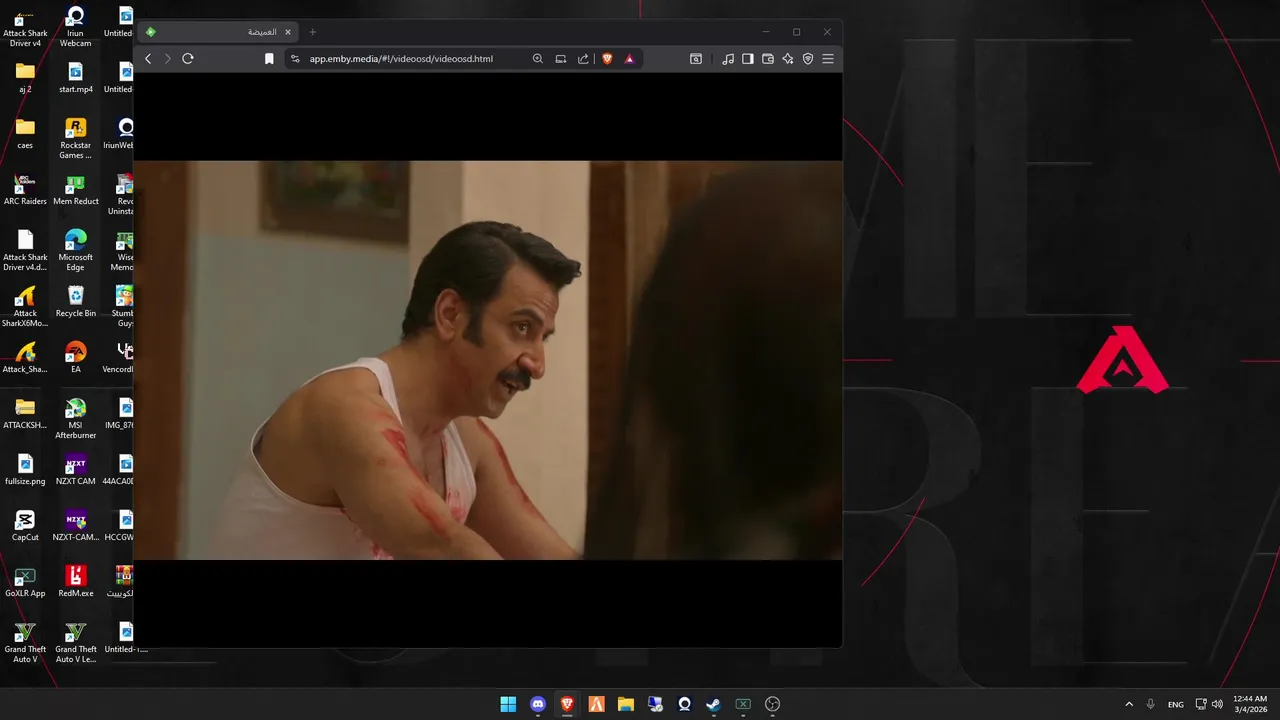Select the Attack Shark Driver v4 shortcut
The width and height of the screenshot is (1280, 720).
coord(25,27)
